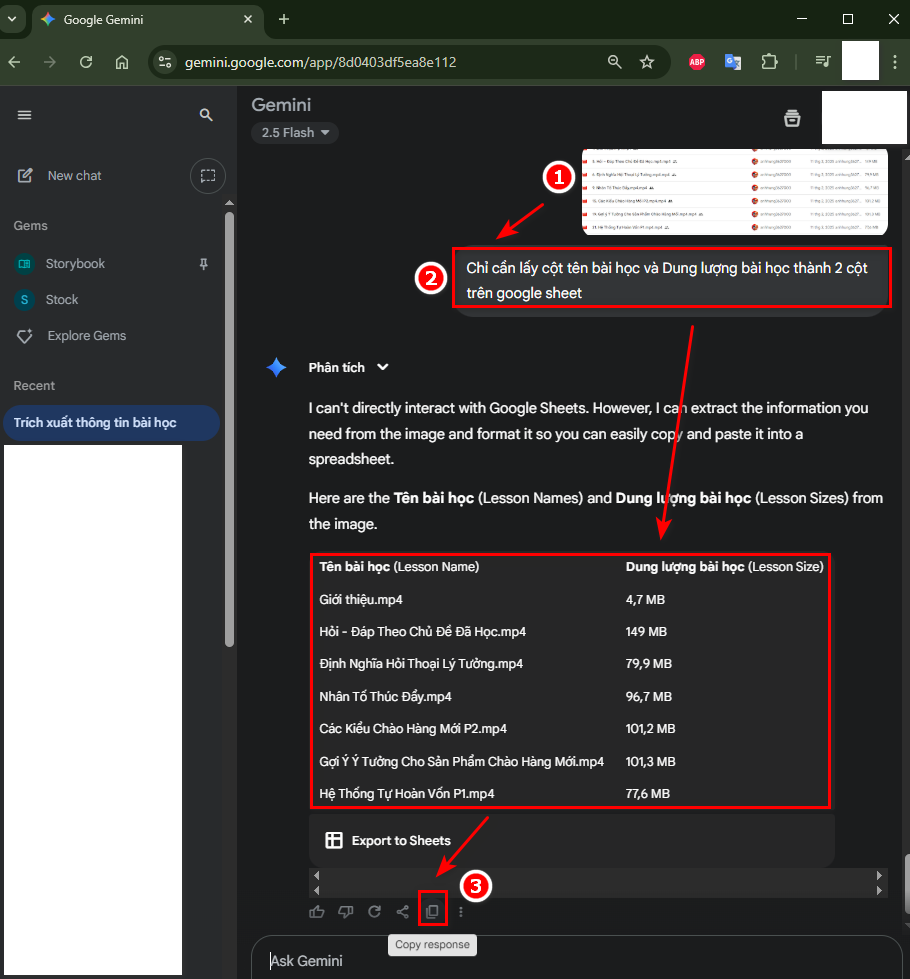910x979 pixels.
Task: Click the Gemini sparkle icon
Action: coord(276,367)
